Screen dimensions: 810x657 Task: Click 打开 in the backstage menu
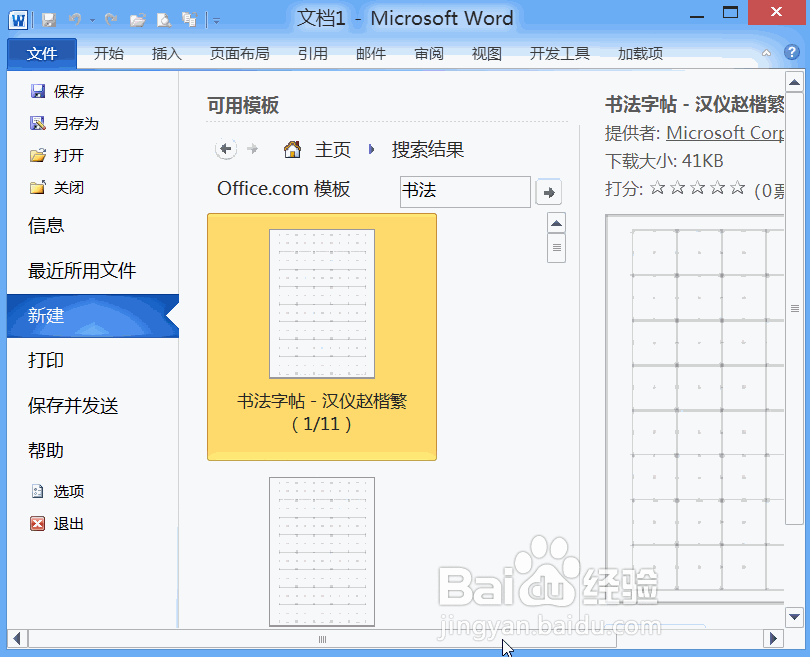click(x=57, y=155)
